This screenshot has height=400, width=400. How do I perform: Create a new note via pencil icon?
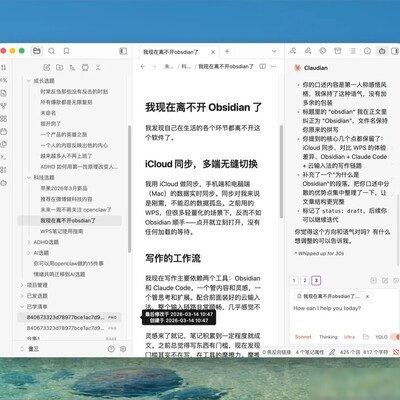(x=47, y=67)
